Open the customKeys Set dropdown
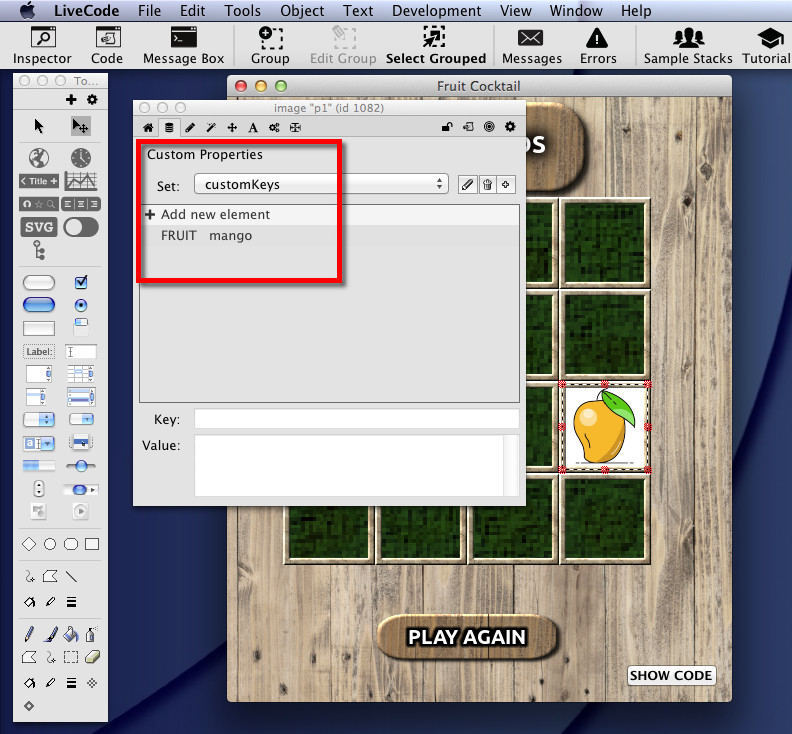 [x=320, y=185]
